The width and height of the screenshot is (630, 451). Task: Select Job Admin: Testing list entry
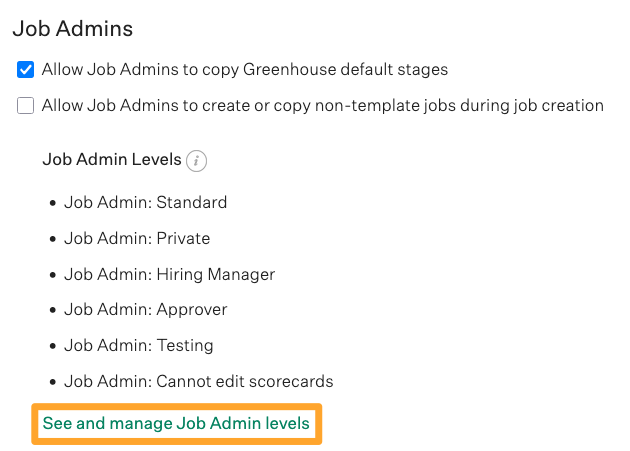[139, 345]
